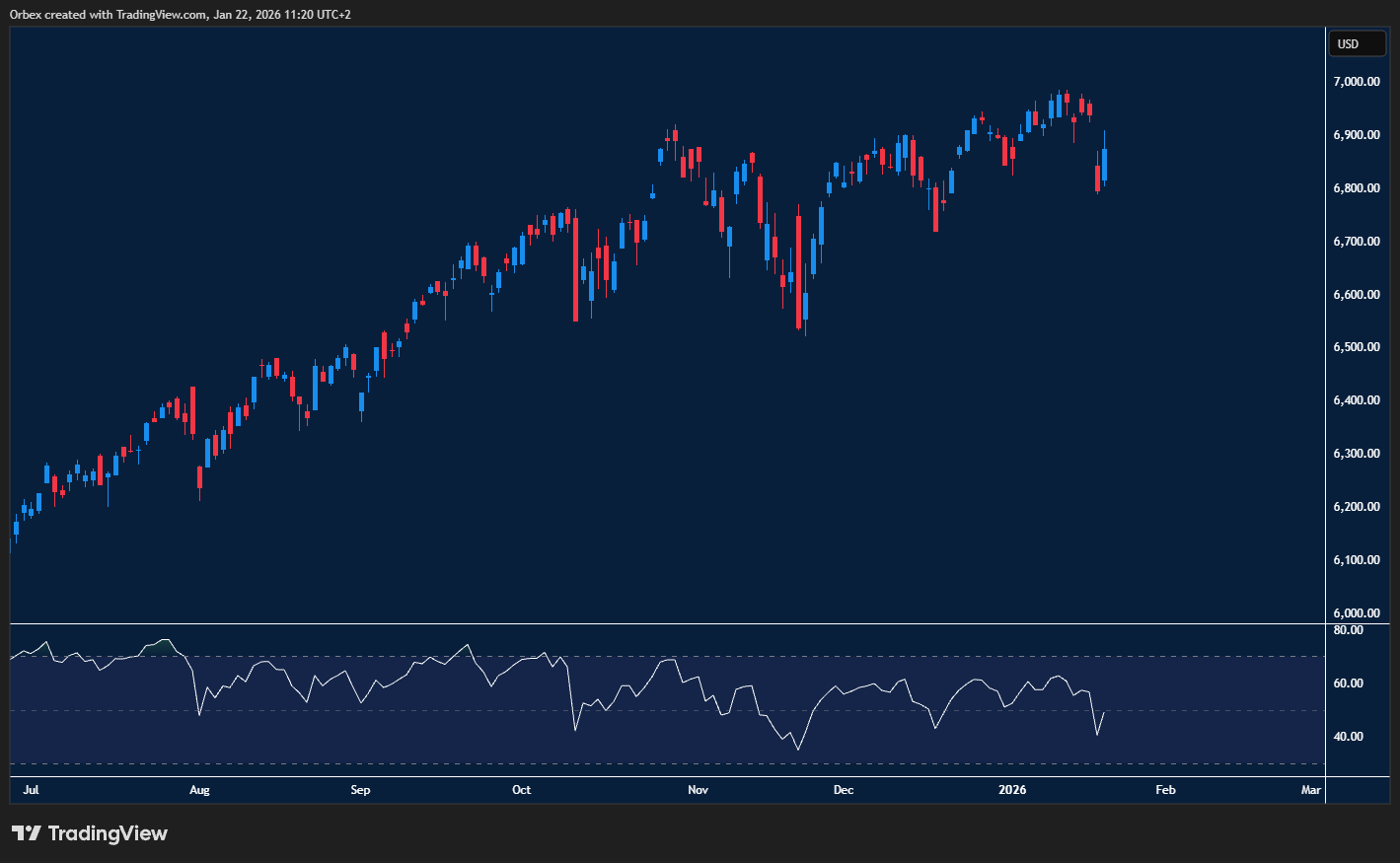1400x863 pixels.
Task: Click the price axis separator line
Action: (x=1324, y=395)
